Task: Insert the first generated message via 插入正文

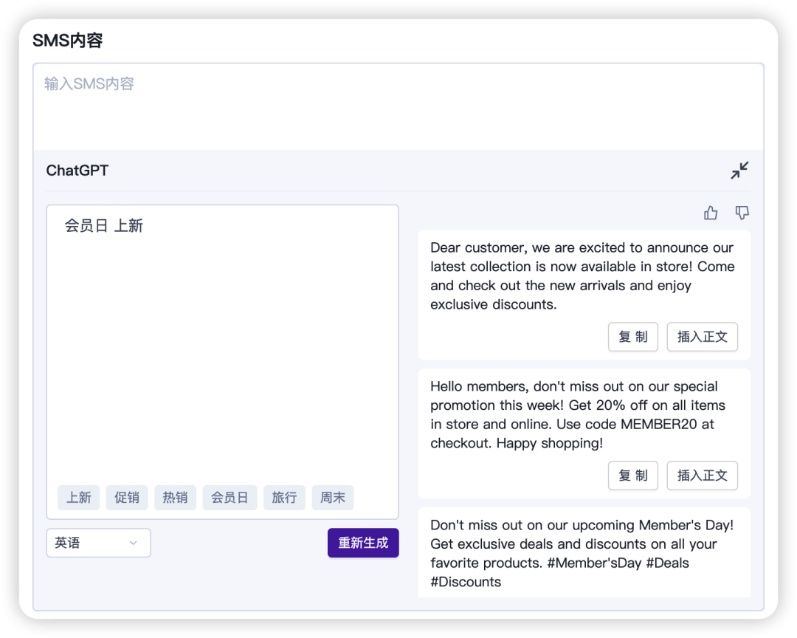Action: tap(702, 337)
